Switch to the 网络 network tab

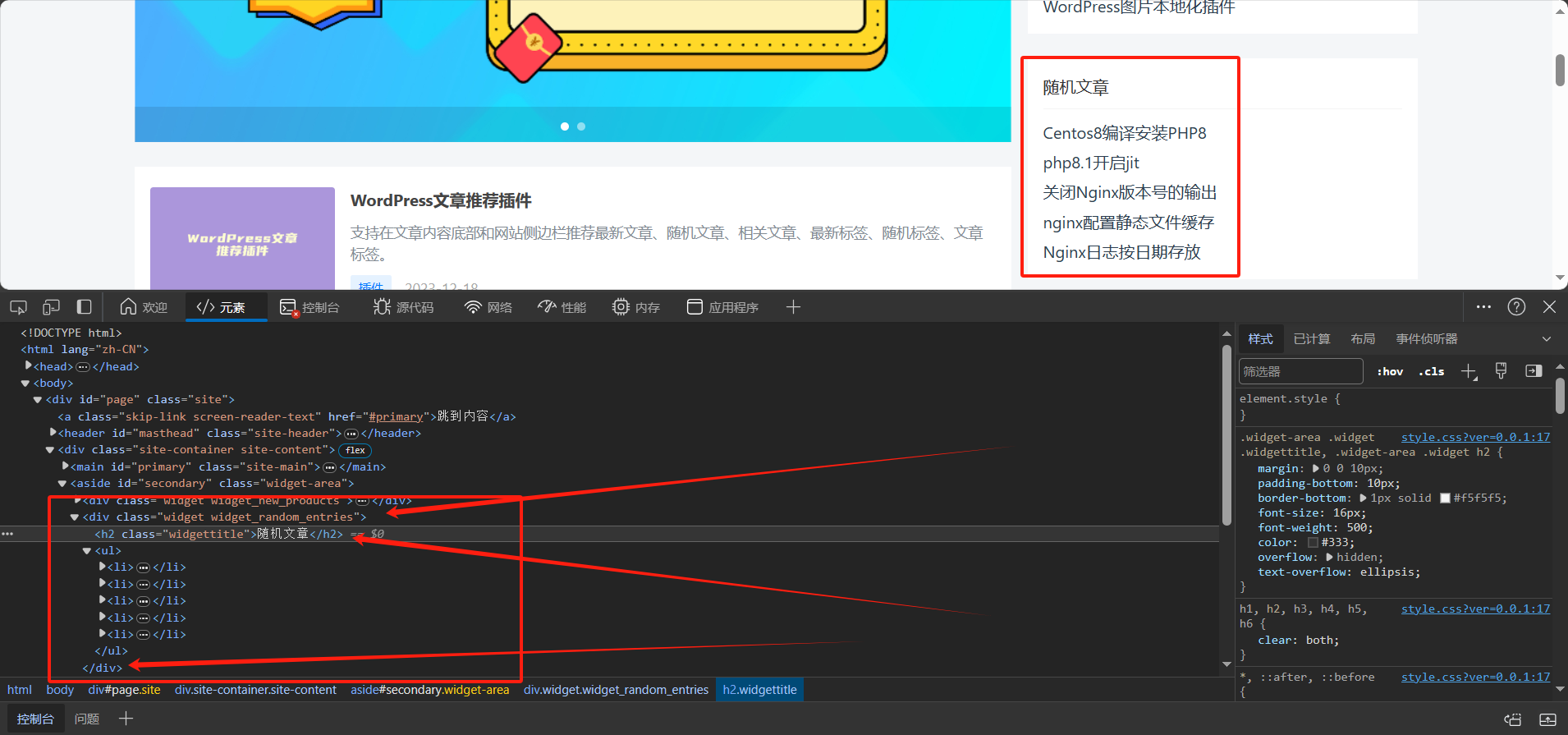[488, 307]
